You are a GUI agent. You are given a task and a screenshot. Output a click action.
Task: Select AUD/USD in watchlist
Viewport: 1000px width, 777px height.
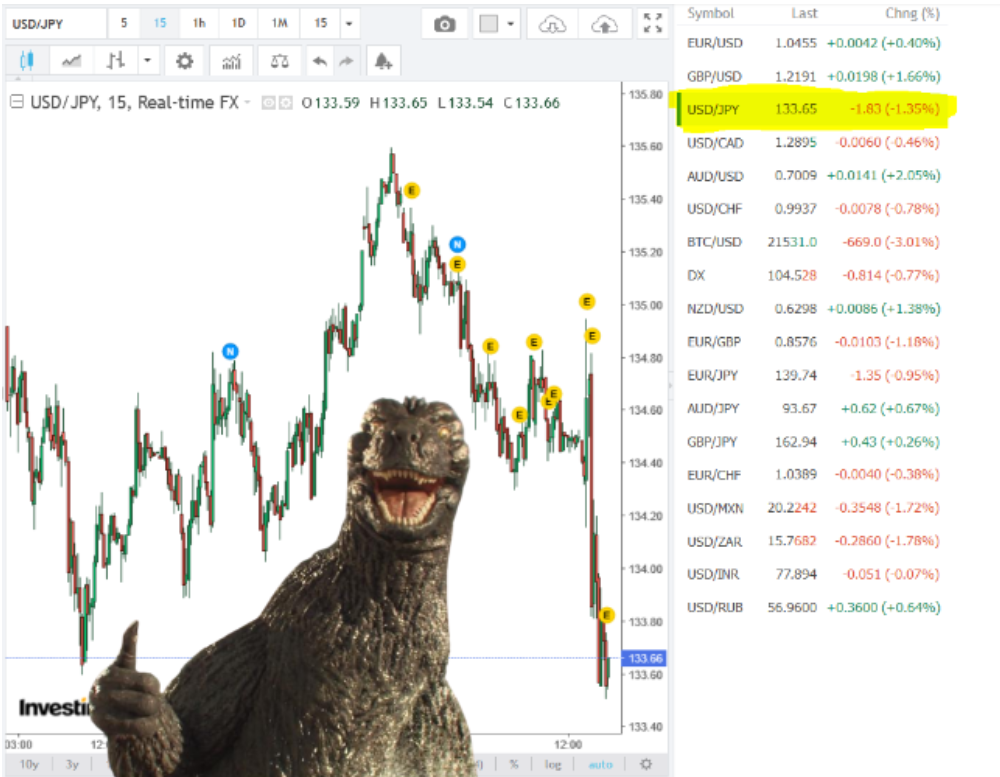pyautogui.click(x=813, y=175)
